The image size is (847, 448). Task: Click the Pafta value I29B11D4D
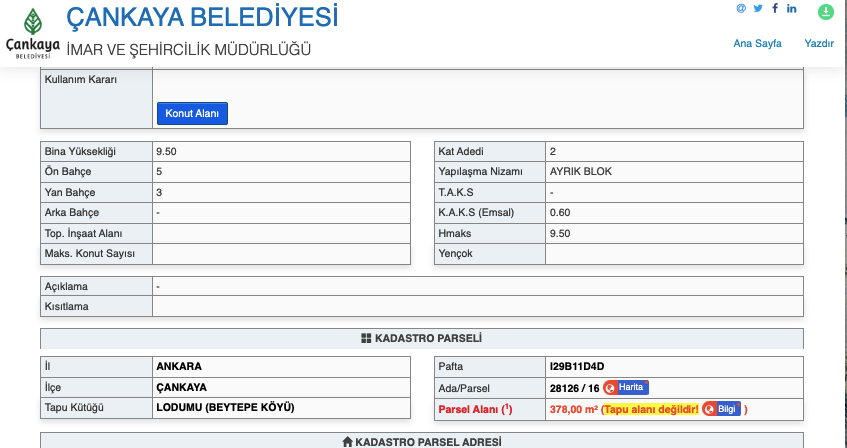[x=576, y=366]
